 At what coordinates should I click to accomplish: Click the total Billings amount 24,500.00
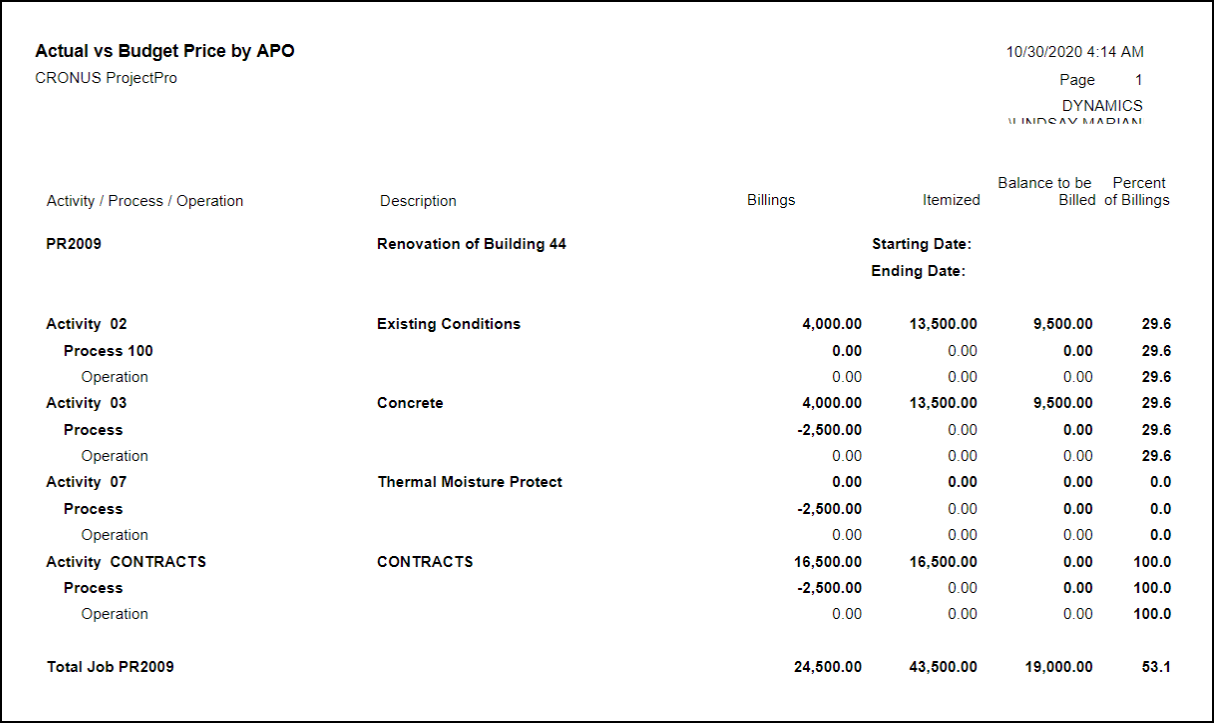click(x=827, y=667)
